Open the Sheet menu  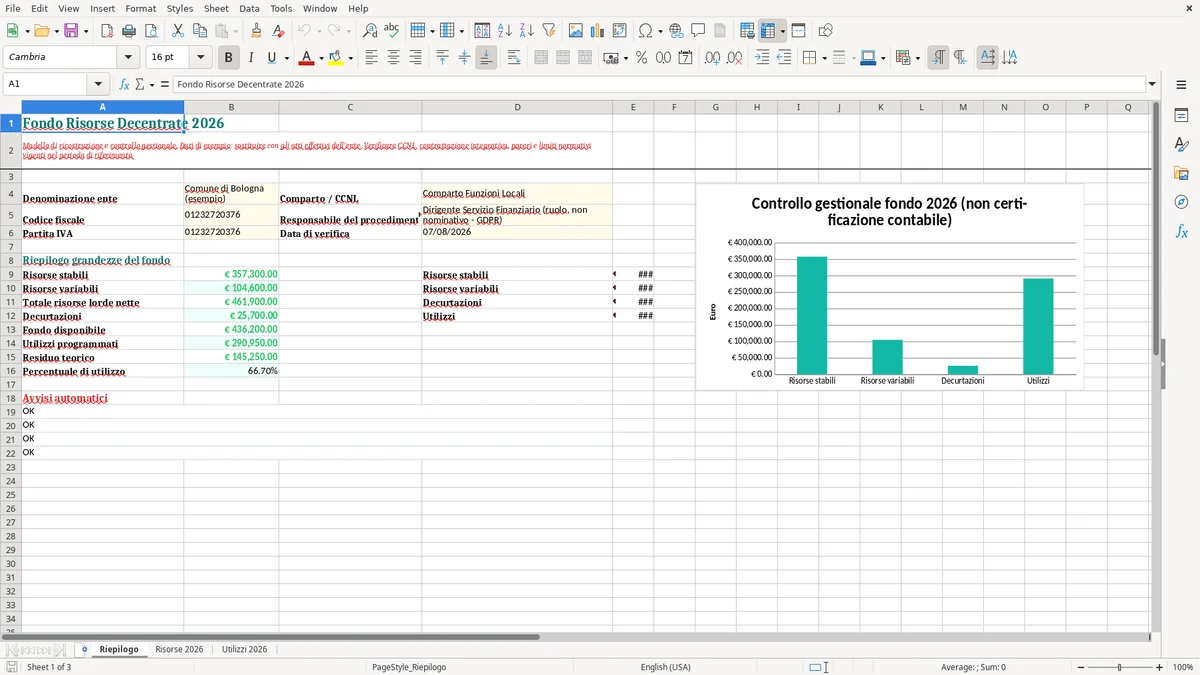point(216,8)
